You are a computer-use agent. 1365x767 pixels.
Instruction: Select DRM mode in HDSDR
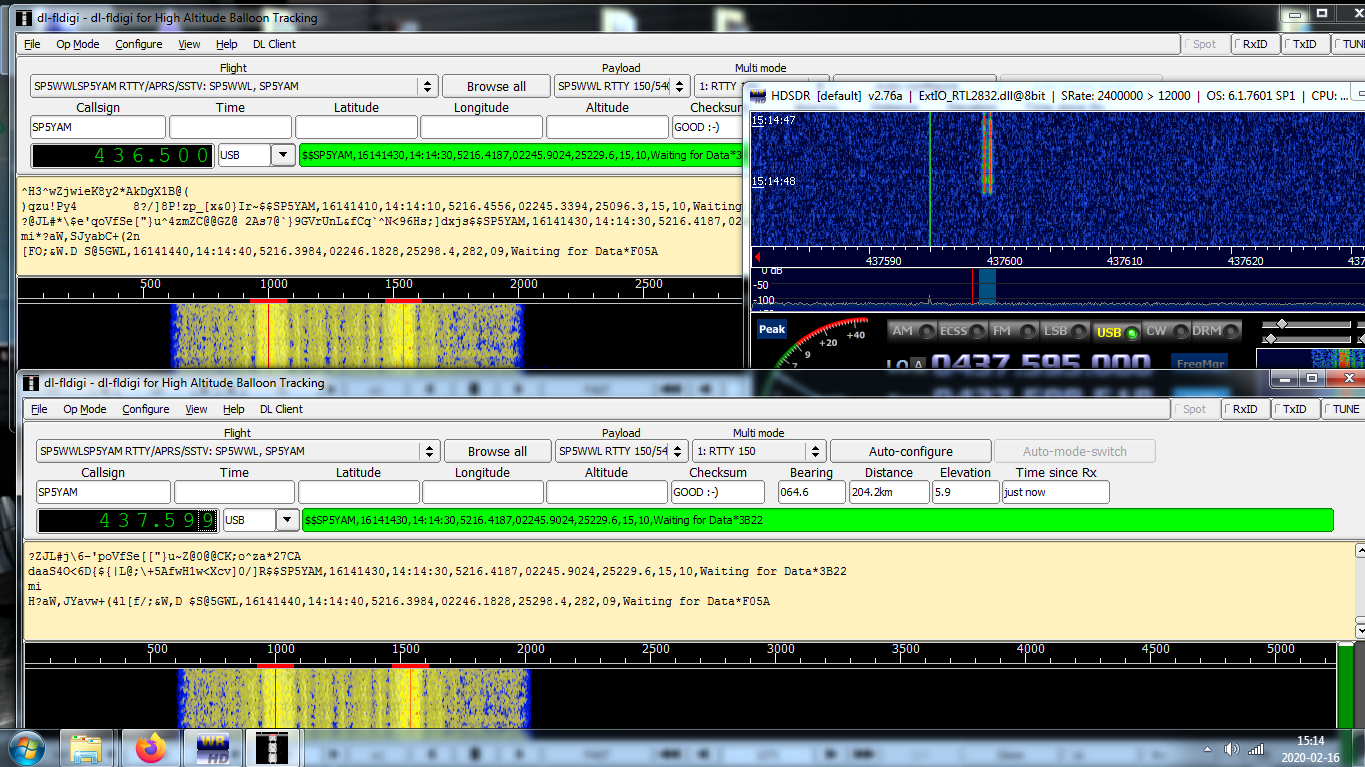tap(1216, 331)
